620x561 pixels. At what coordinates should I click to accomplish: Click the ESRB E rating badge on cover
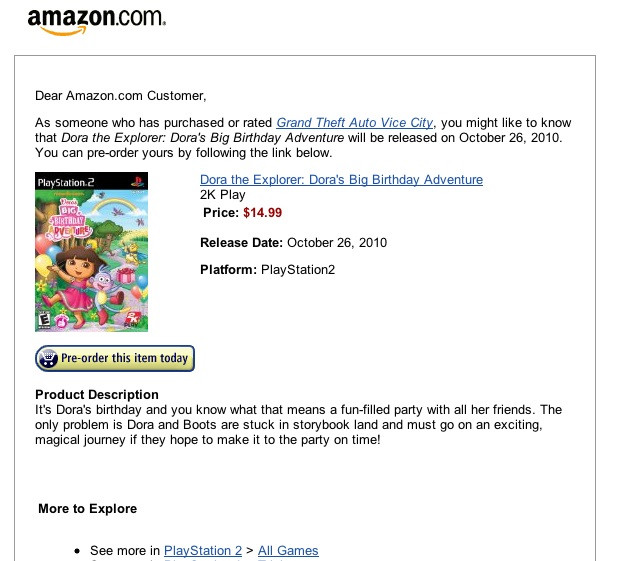click(43, 319)
